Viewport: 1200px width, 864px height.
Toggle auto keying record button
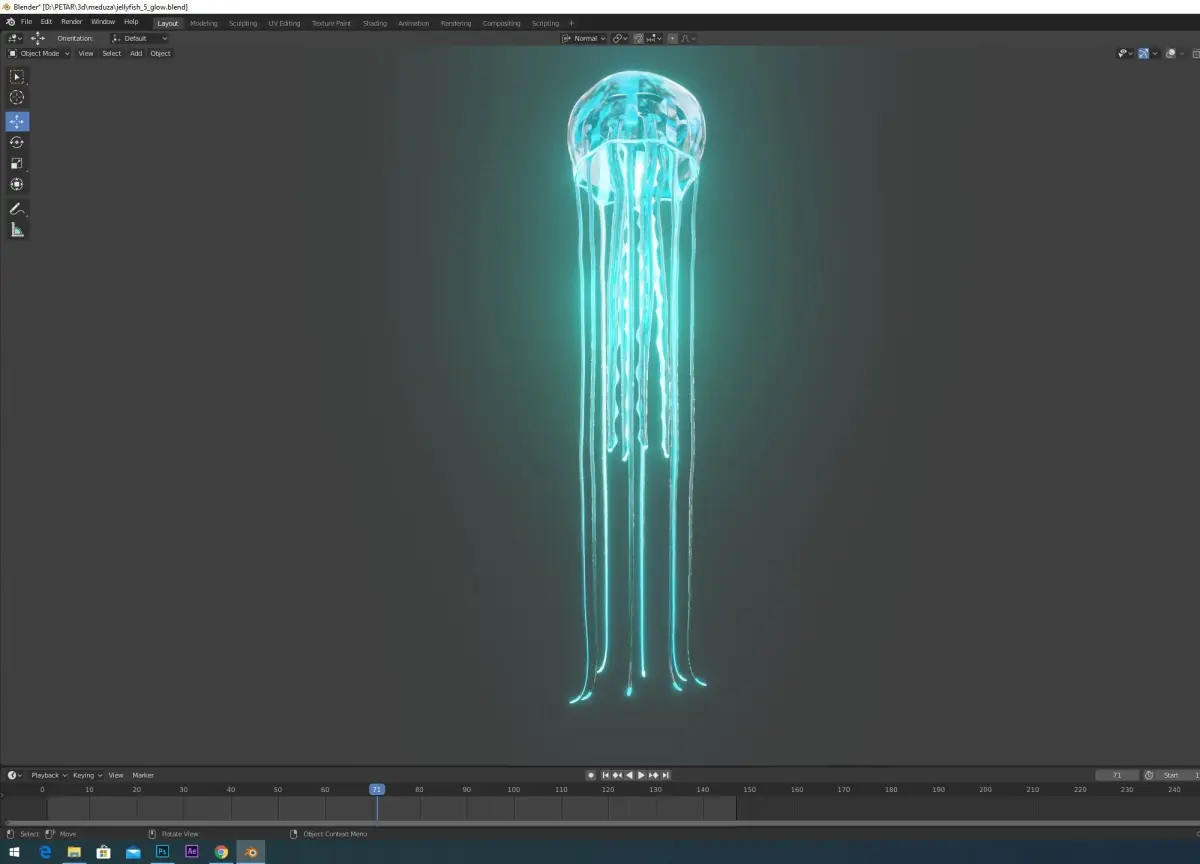pos(591,775)
